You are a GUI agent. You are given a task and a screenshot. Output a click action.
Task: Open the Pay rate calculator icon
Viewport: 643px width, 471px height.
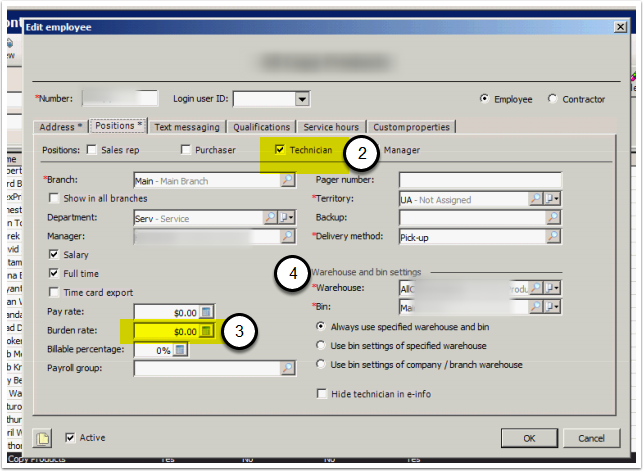(206, 312)
